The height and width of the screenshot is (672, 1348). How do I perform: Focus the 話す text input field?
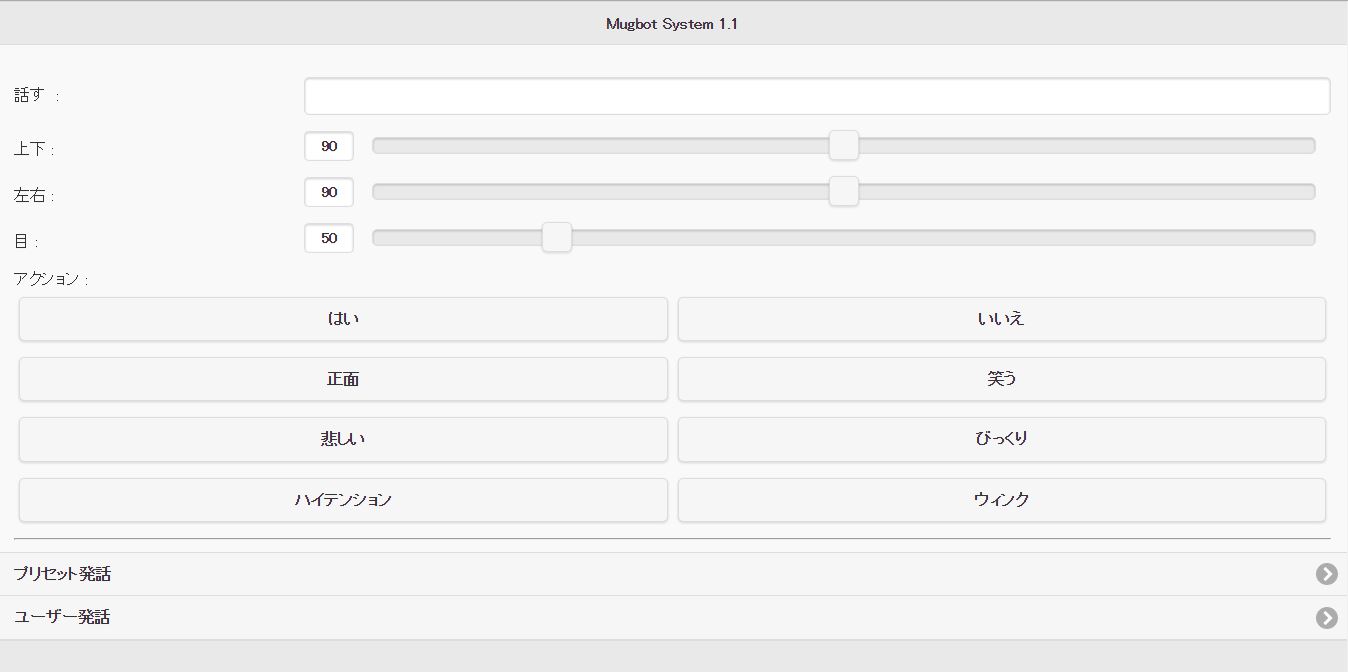coord(817,96)
